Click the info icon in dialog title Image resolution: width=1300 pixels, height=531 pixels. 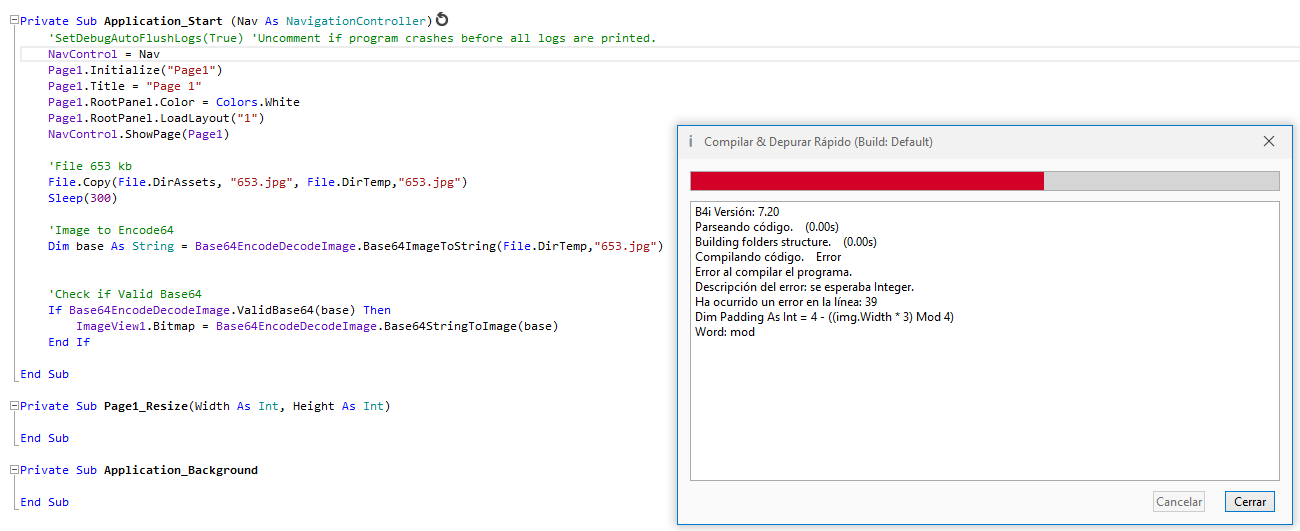pos(690,141)
